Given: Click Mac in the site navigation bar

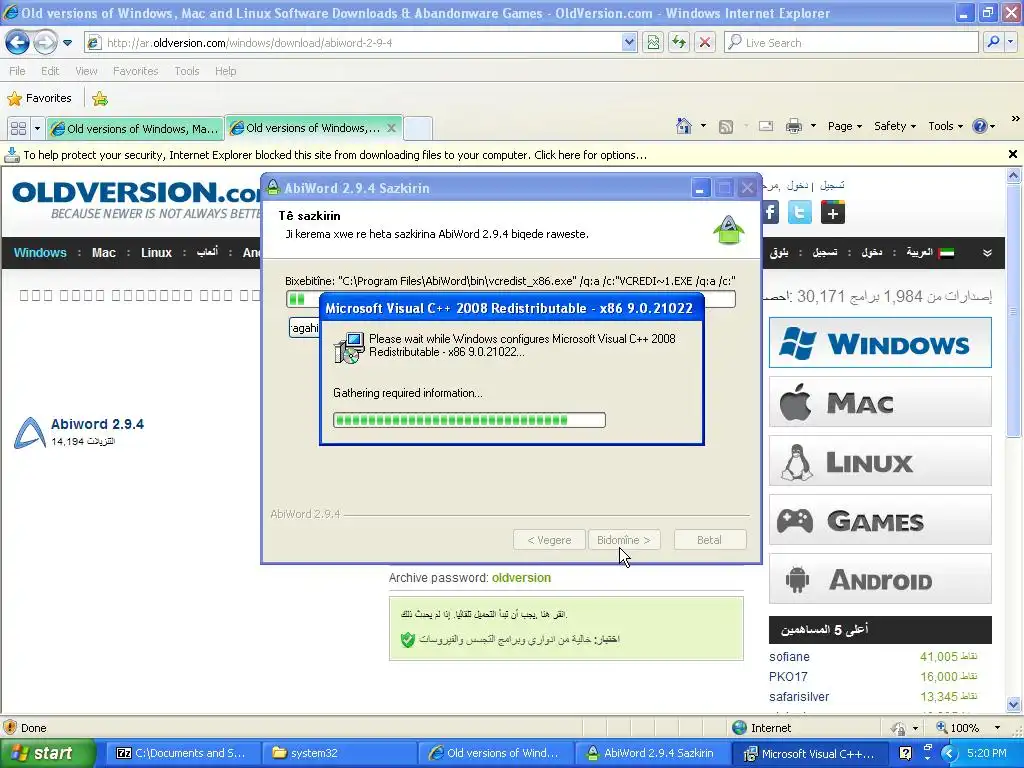Looking at the screenshot, I should coord(104,253).
